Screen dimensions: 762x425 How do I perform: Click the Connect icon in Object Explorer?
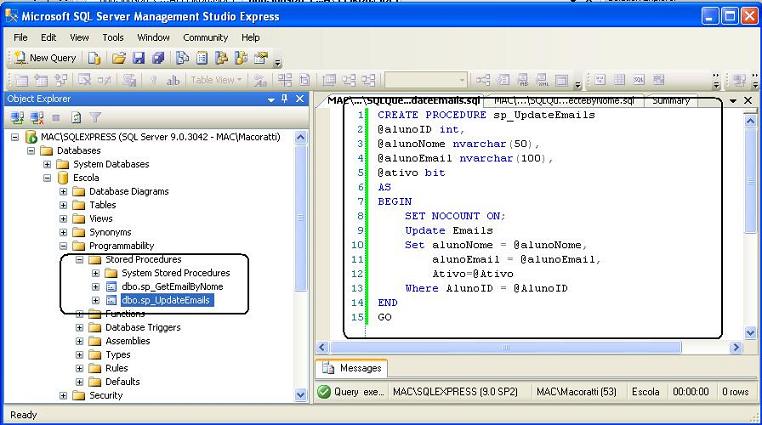(18, 118)
